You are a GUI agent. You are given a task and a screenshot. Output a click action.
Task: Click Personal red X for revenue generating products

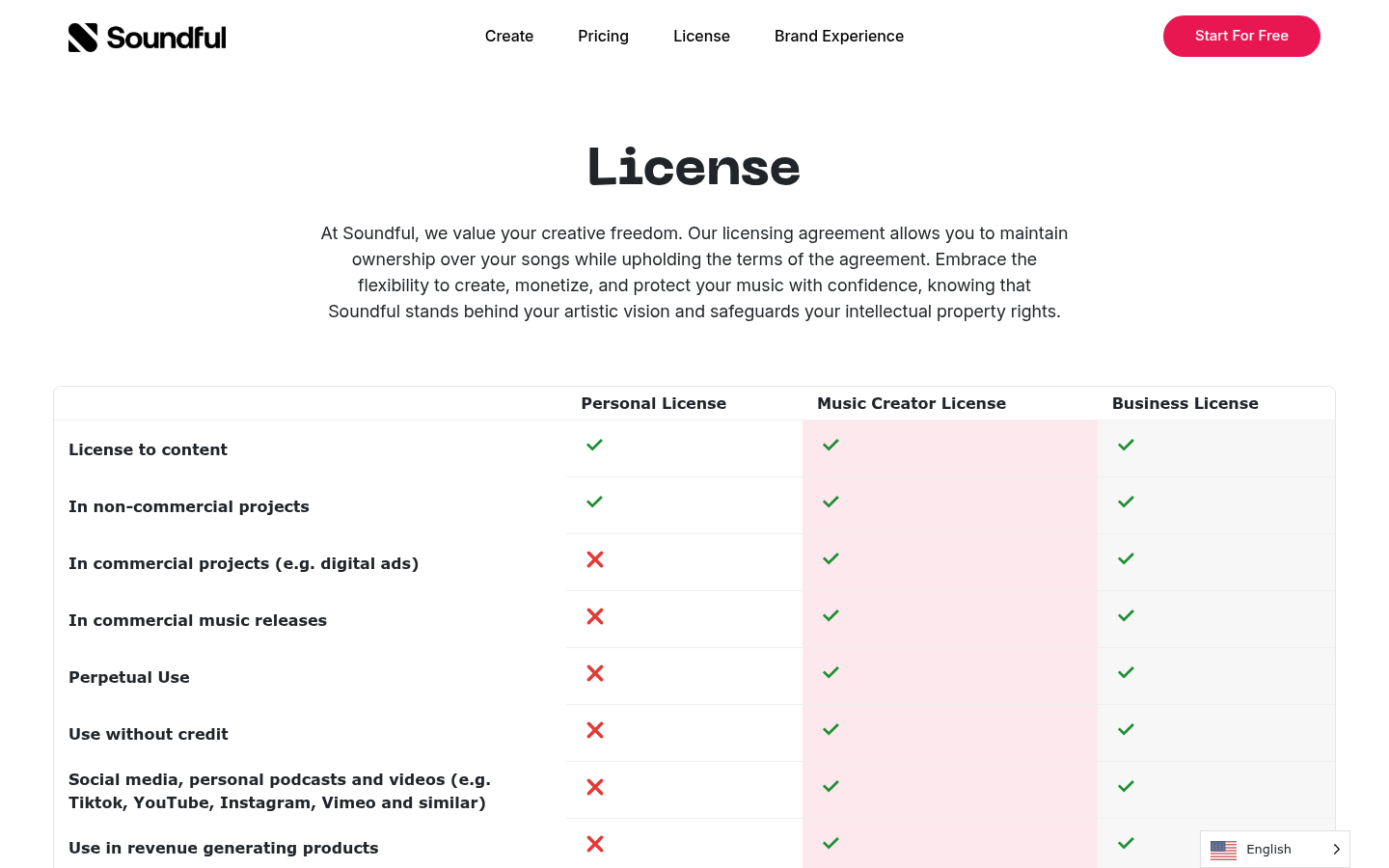(x=595, y=844)
